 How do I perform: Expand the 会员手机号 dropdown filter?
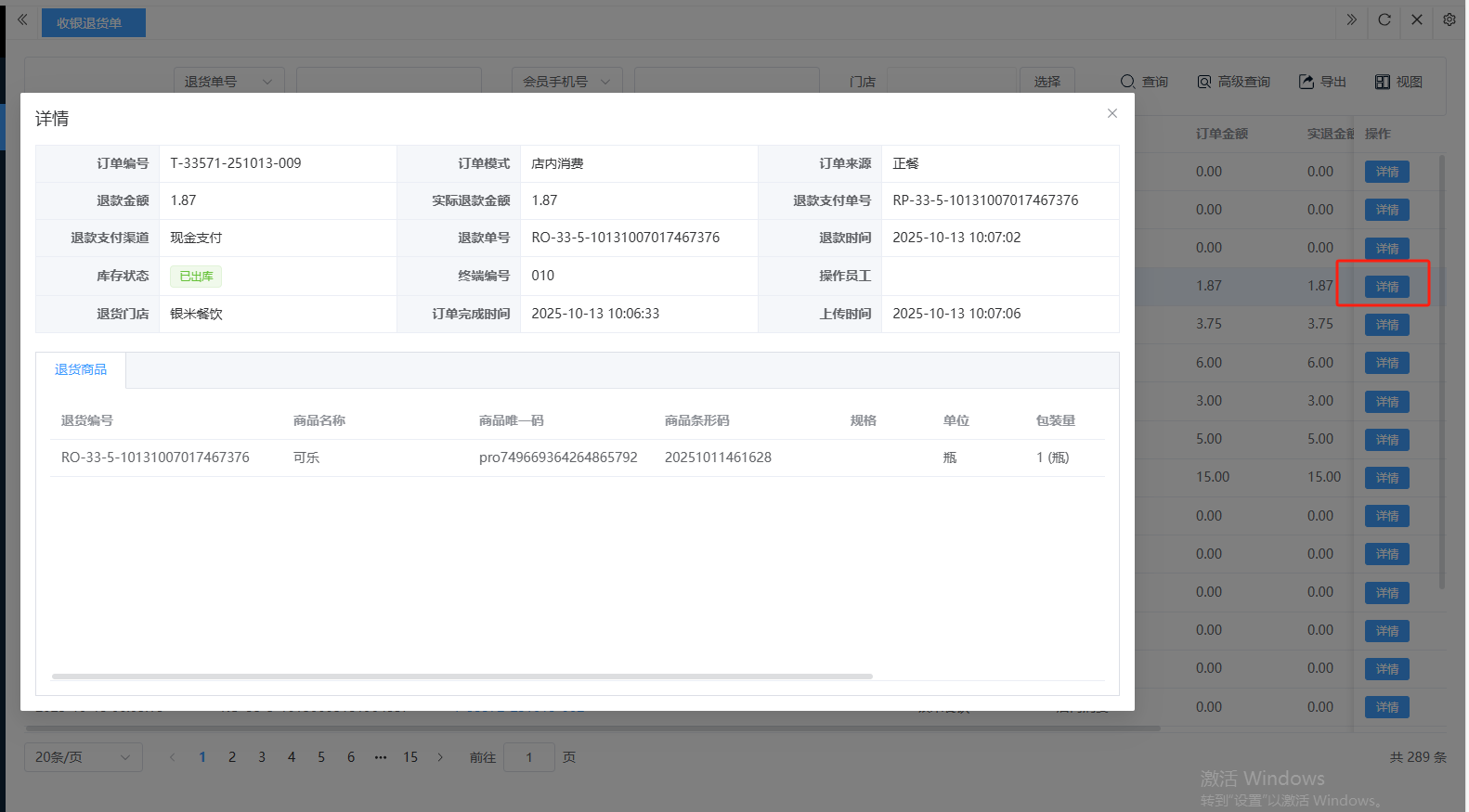tap(566, 82)
